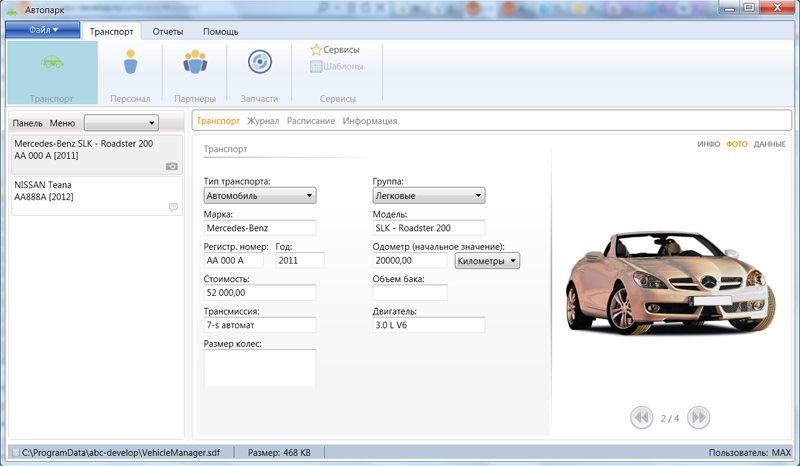
Task: Click the Год field showing 2011
Action: (x=300, y=260)
